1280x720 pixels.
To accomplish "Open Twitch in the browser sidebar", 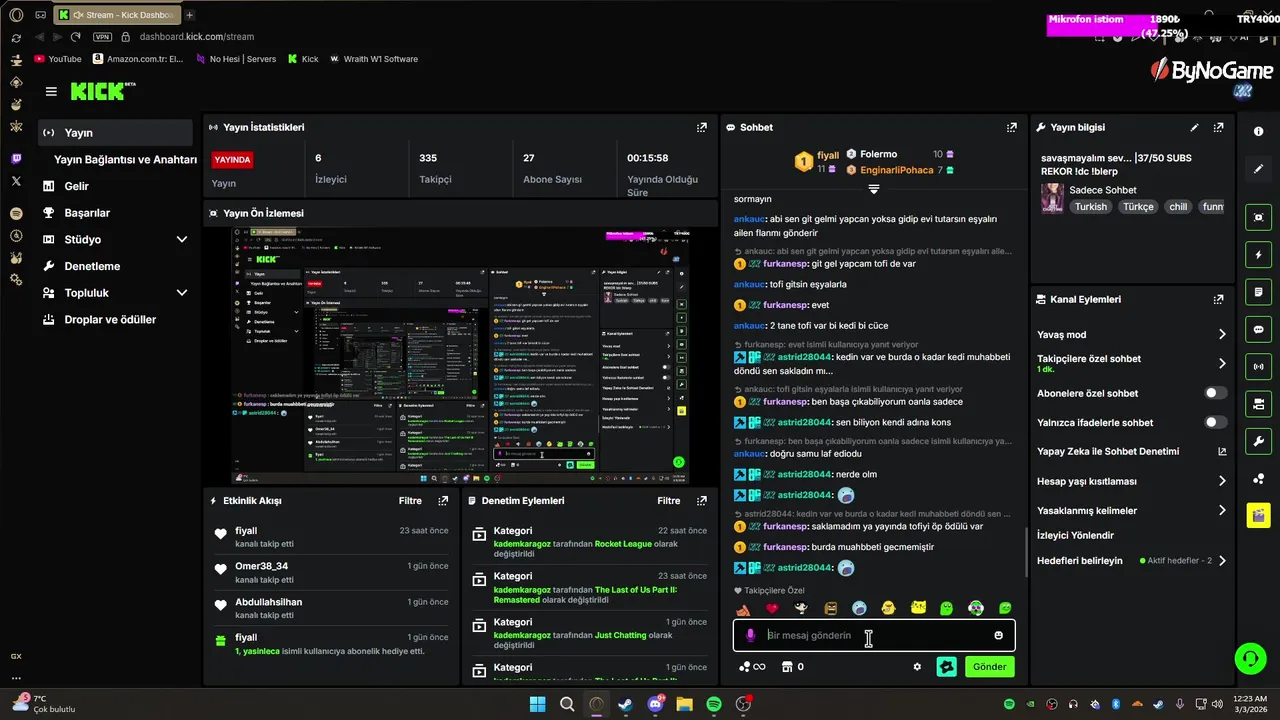I will coord(16,159).
